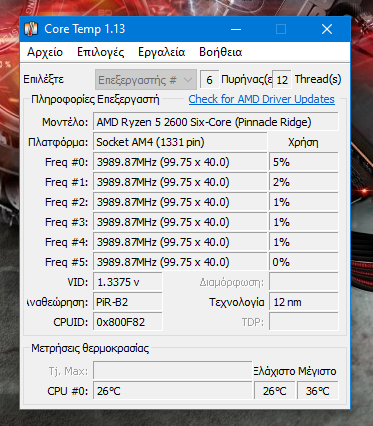Minimize the Core Temp window
Viewport: 373px width, 426px height.
[236, 29]
